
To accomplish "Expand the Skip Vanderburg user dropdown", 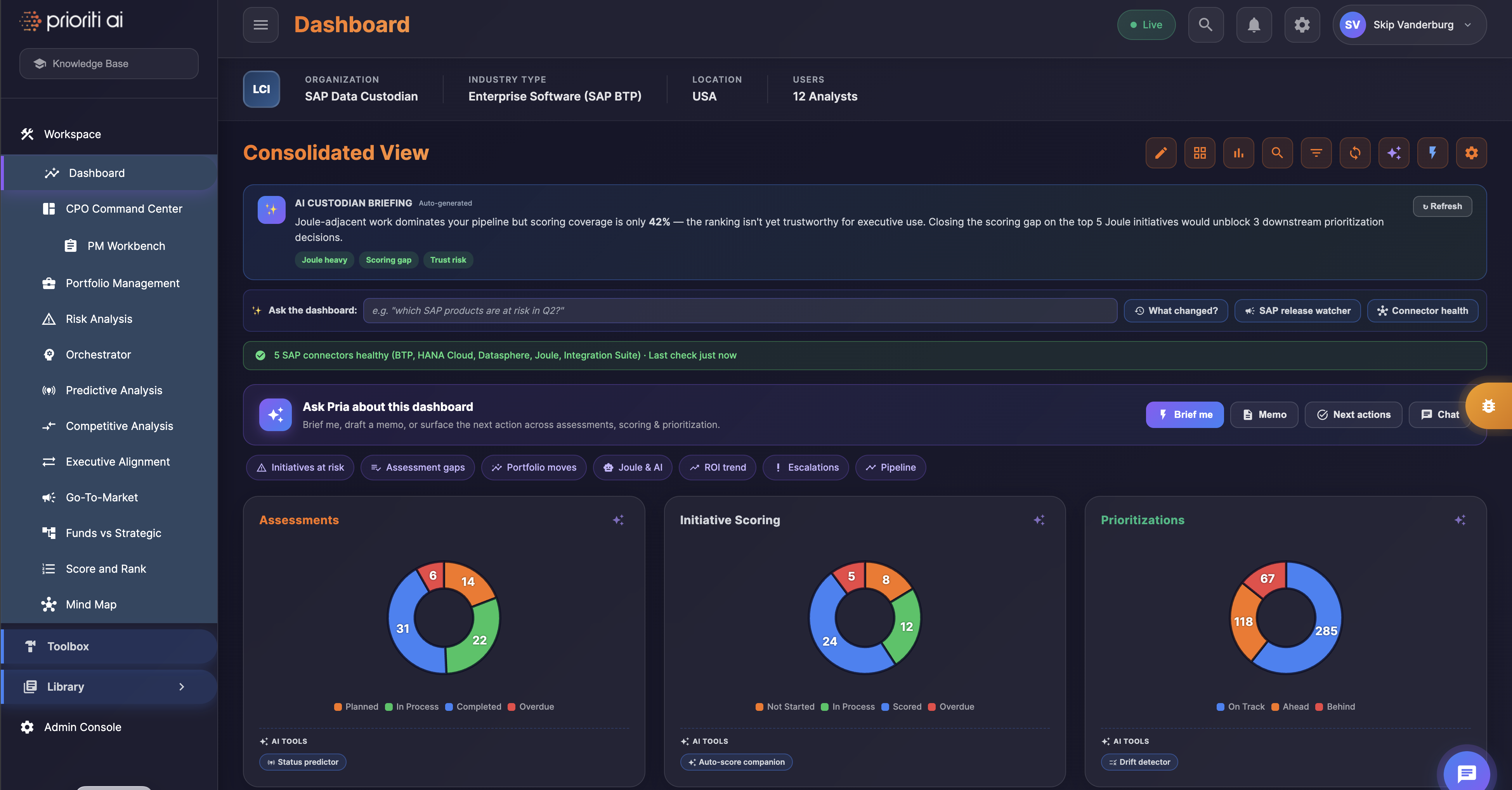I will (x=1409, y=25).
